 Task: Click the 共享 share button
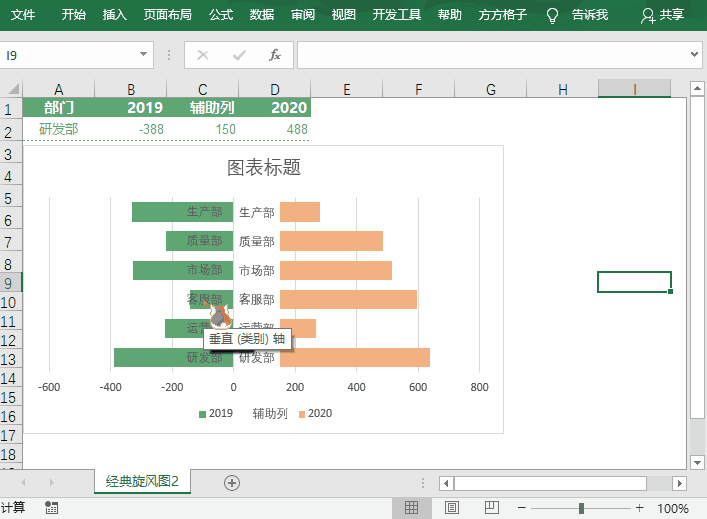click(662, 15)
